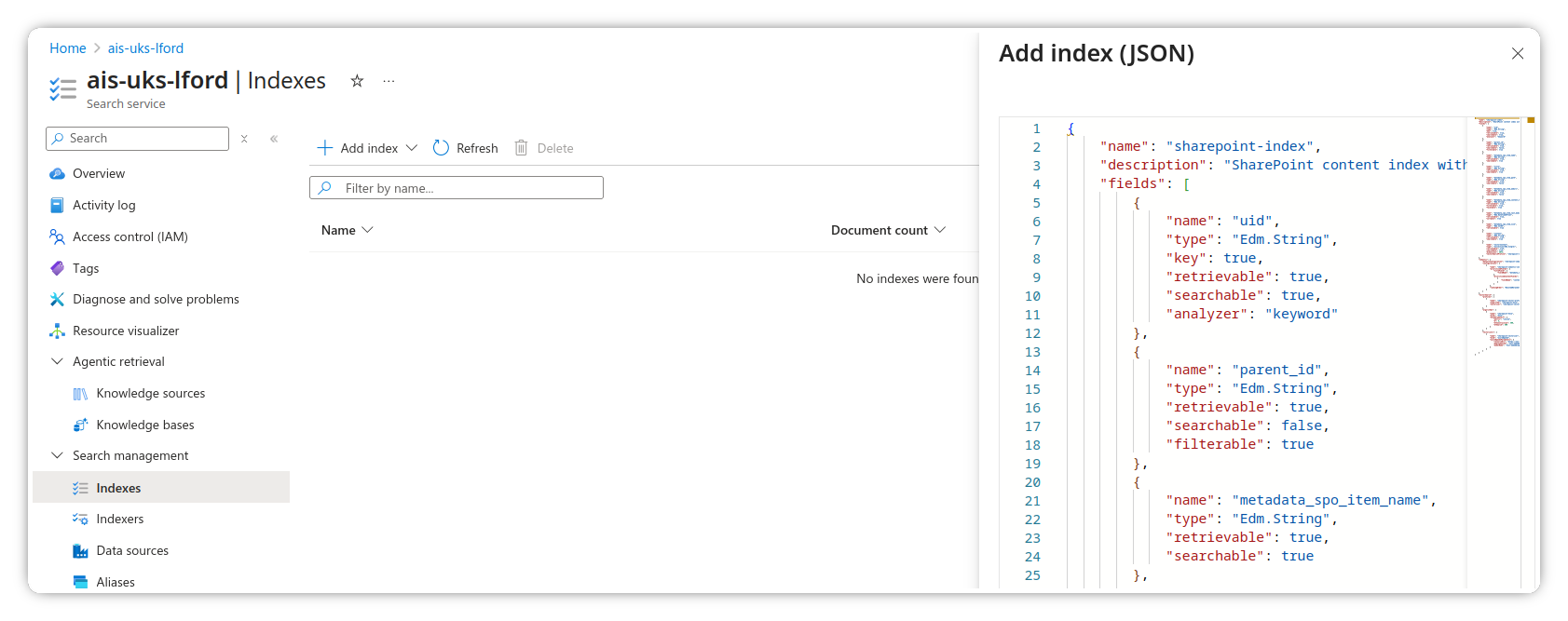Click the Refresh button label
The height and width of the screenshot is (621, 1568).
point(477,148)
